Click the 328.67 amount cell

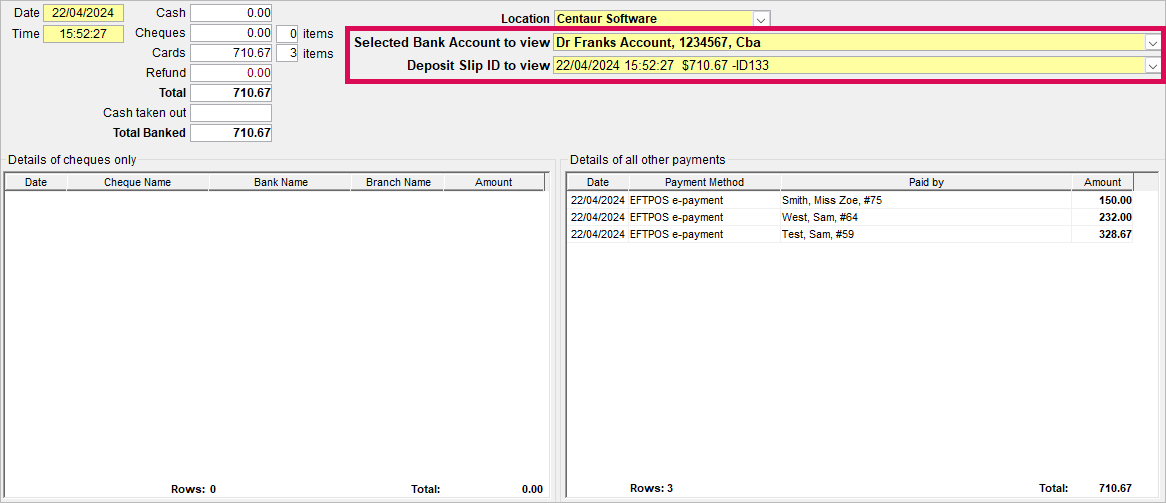1102,234
